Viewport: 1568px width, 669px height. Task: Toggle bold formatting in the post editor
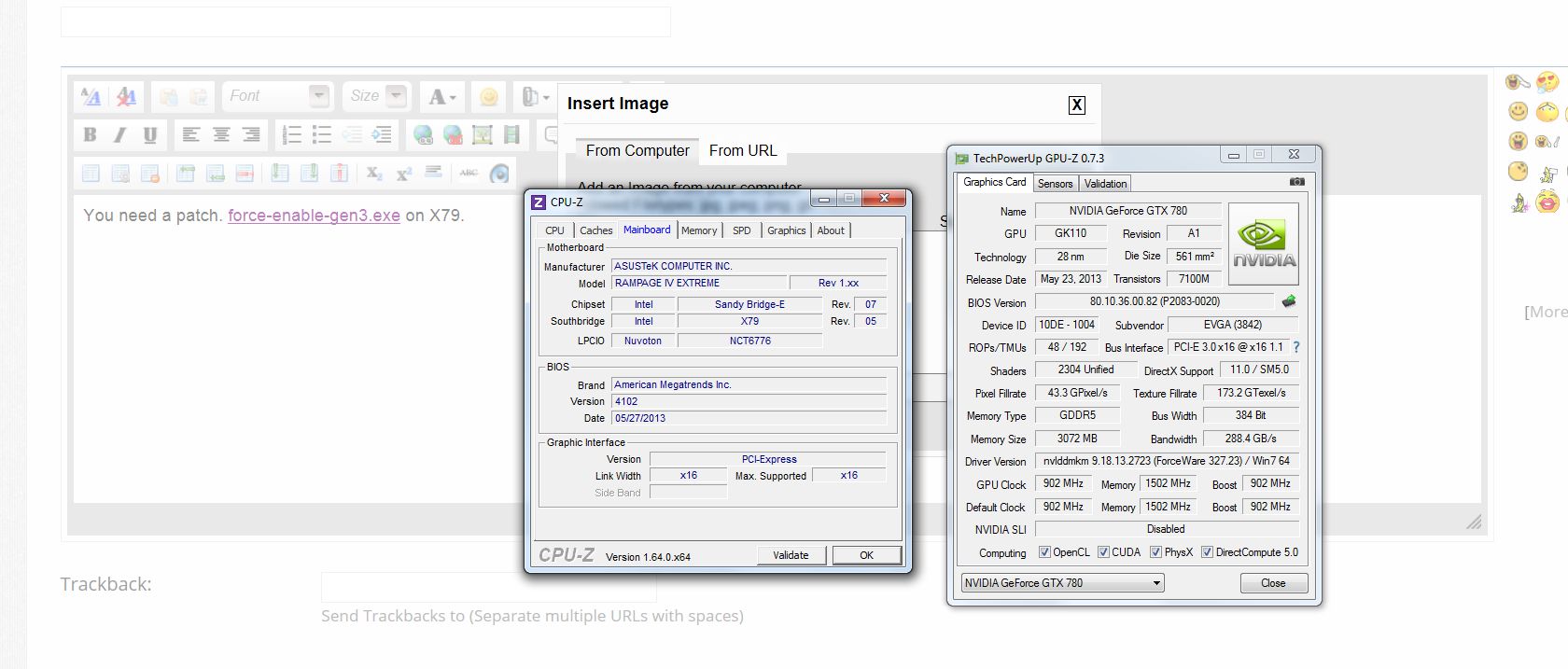pos(90,134)
